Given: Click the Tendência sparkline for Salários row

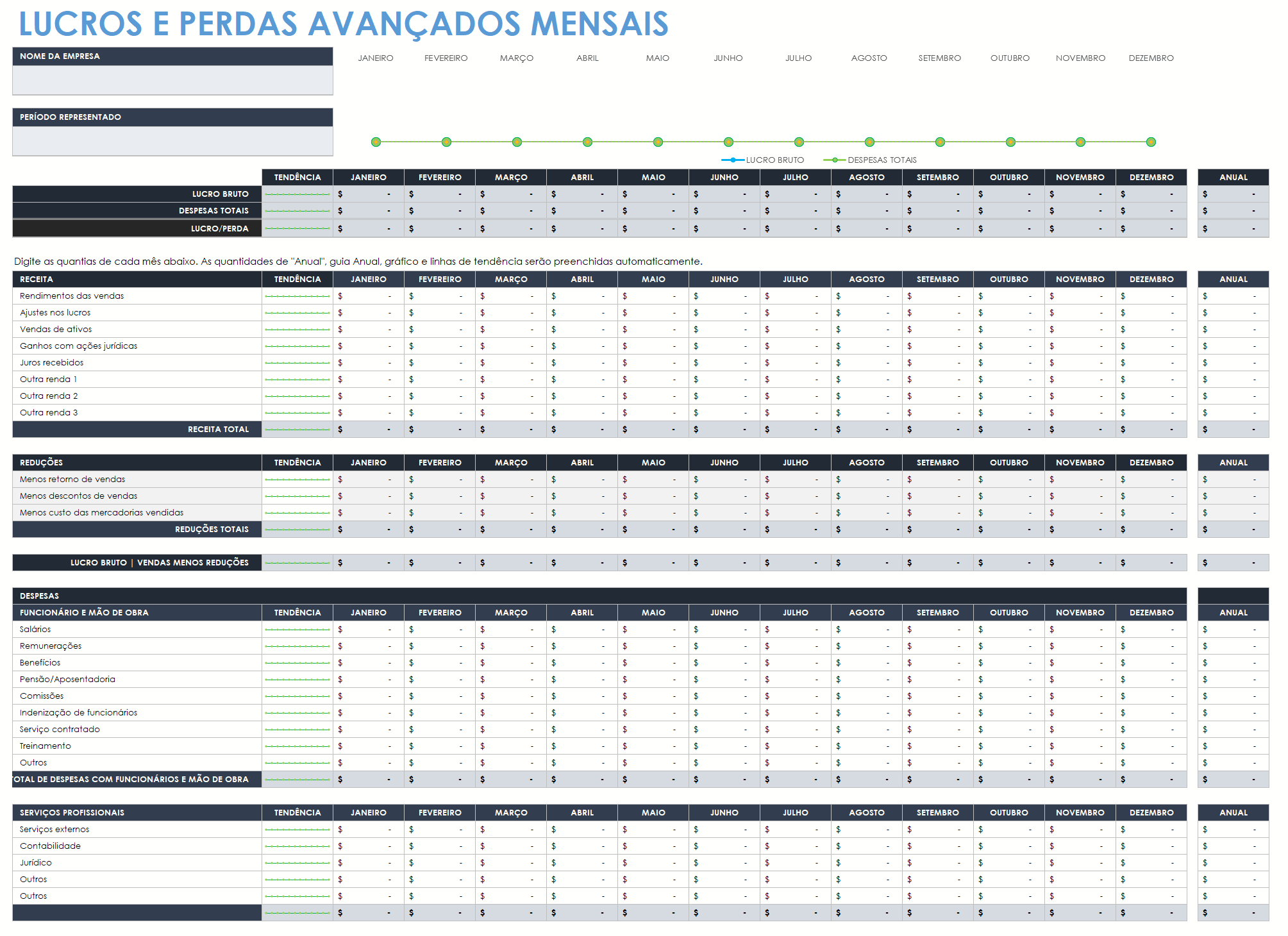Looking at the screenshot, I should [x=297, y=629].
